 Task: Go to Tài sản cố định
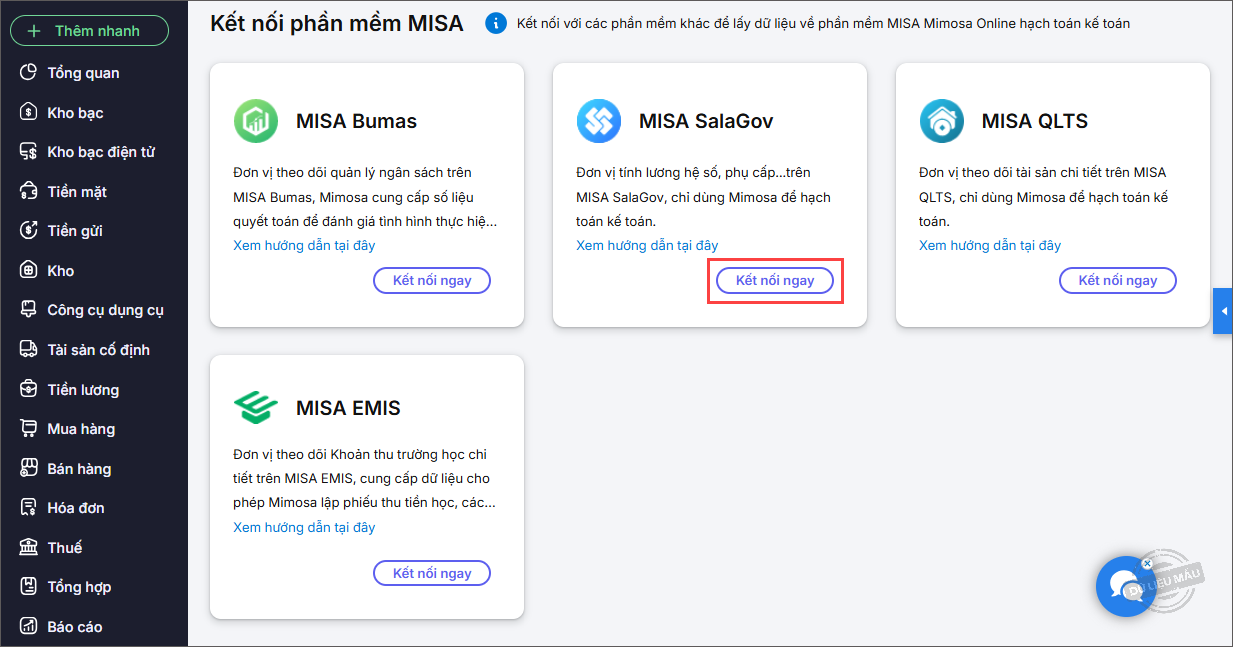tap(98, 350)
